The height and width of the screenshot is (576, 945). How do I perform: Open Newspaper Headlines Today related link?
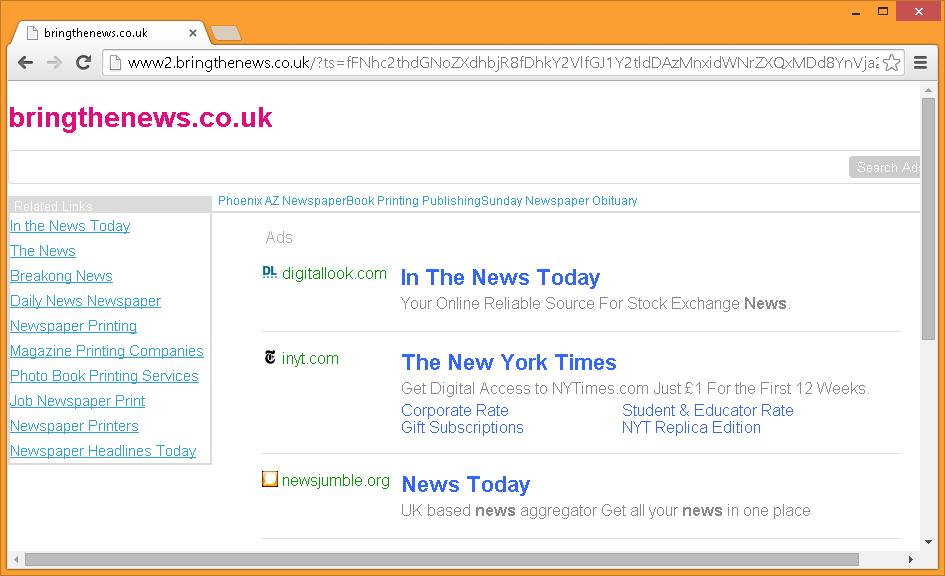(103, 451)
